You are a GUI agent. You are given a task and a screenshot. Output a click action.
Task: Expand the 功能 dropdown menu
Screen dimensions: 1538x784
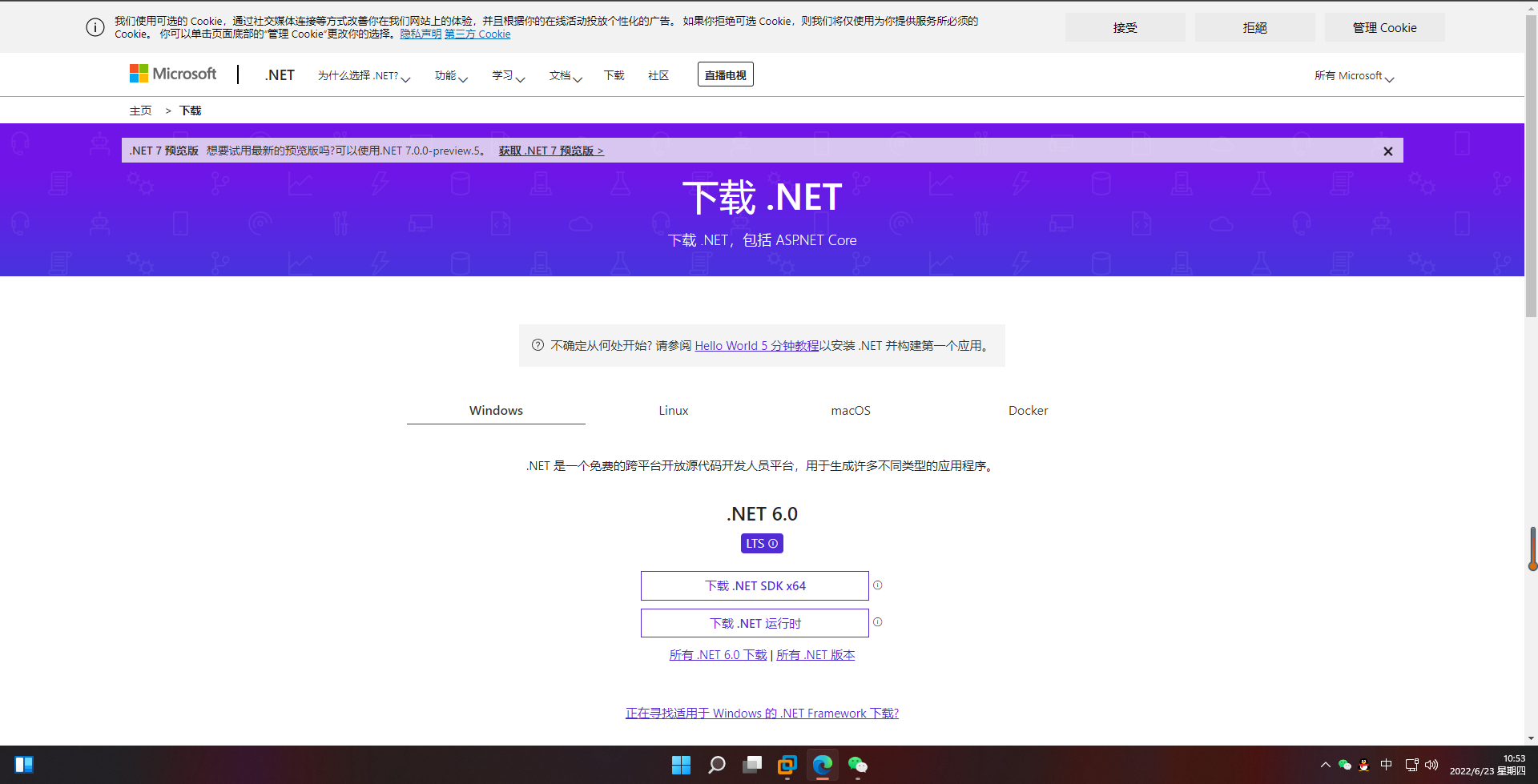tap(451, 75)
